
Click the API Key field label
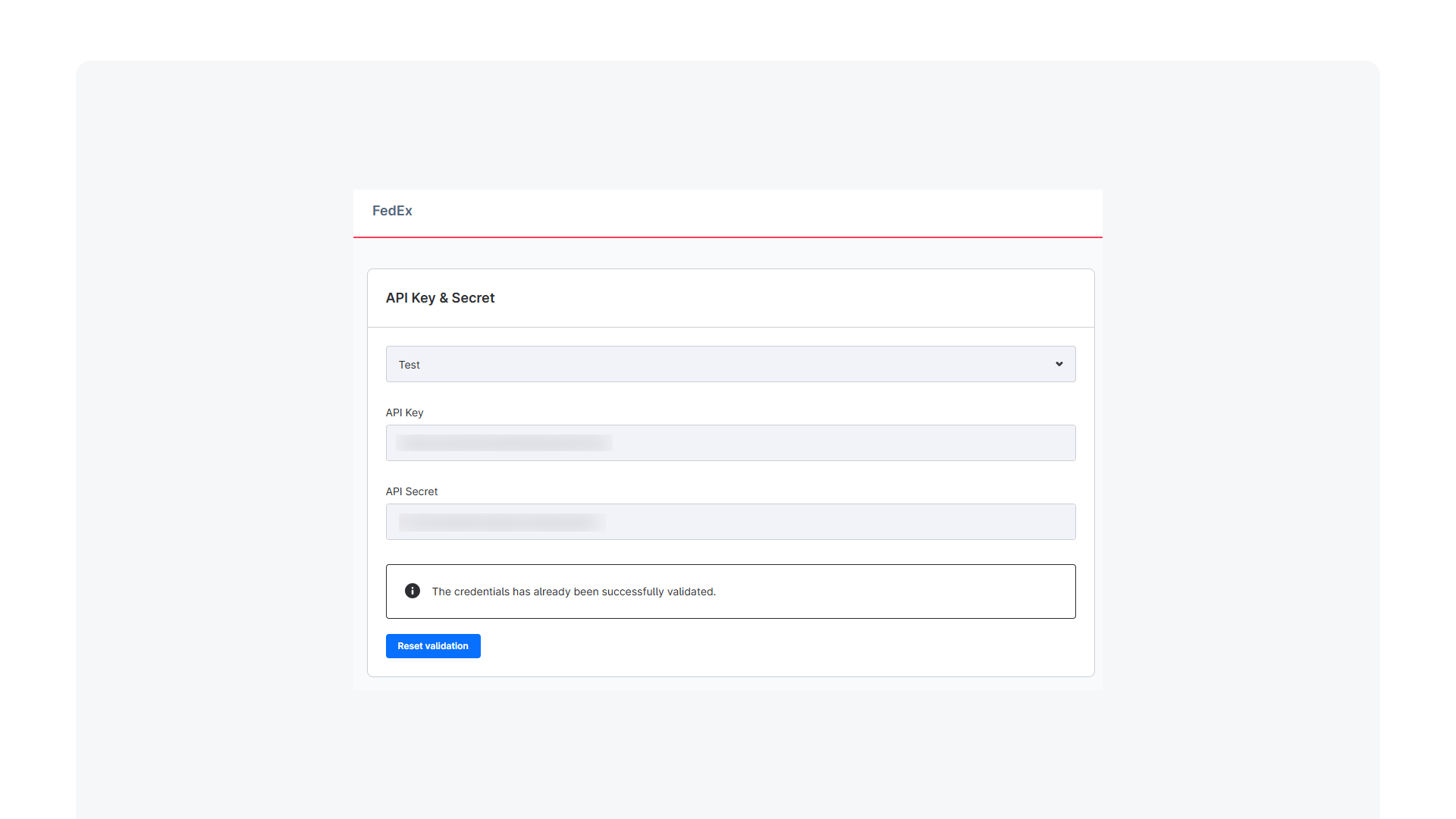click(x=404, y=413)
